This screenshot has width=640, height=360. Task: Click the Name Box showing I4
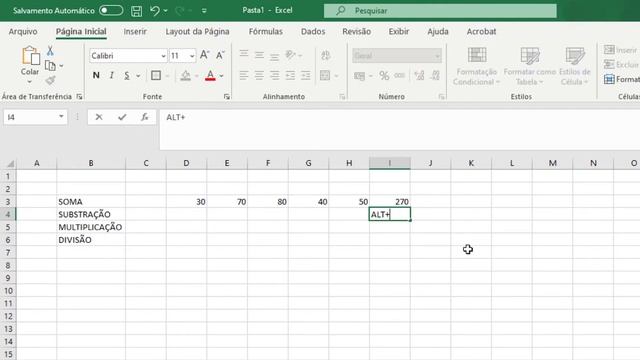pyautogui.click(x=35, y=117)
